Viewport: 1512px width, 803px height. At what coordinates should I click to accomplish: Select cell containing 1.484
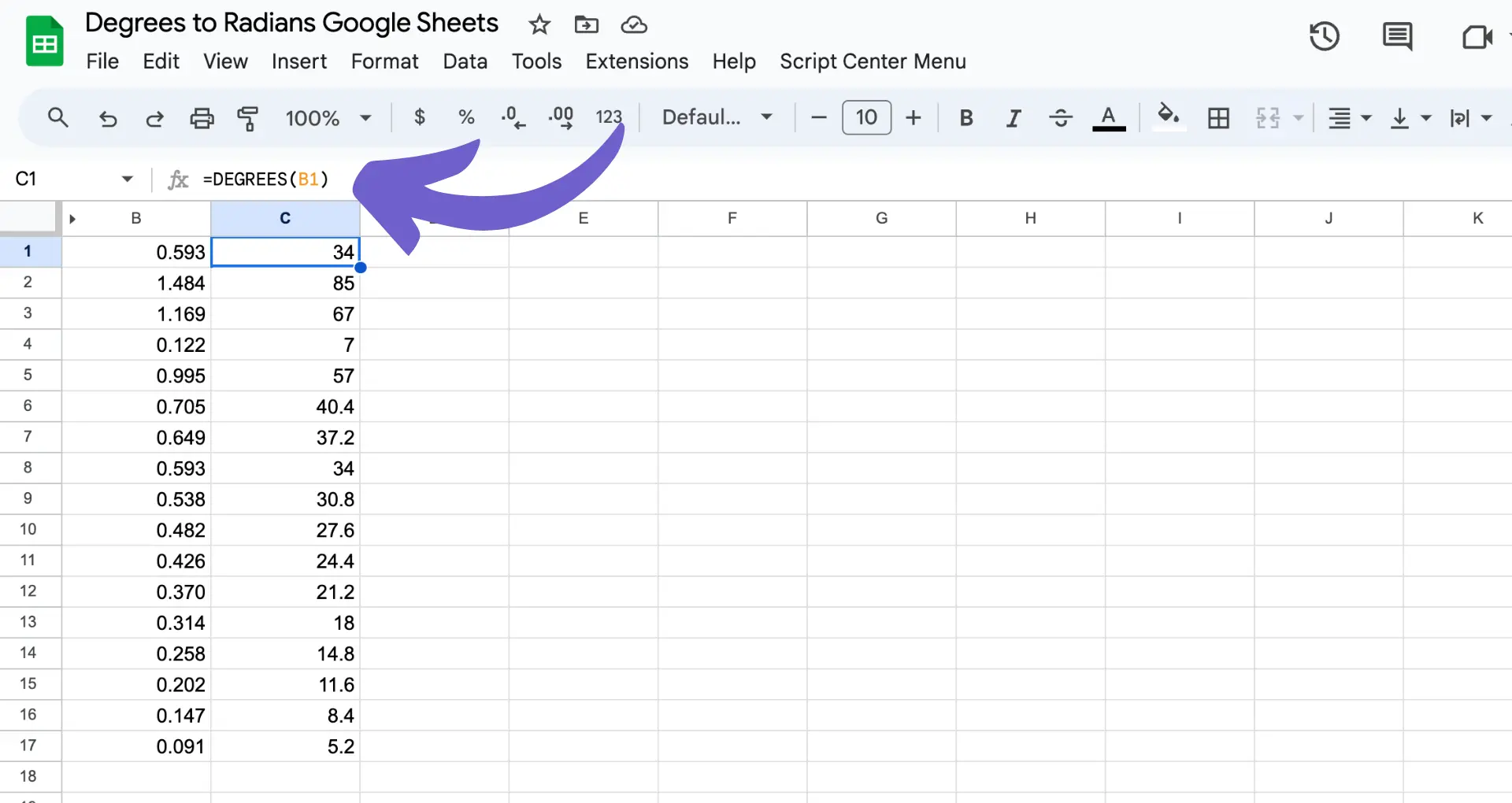point(136,283)
